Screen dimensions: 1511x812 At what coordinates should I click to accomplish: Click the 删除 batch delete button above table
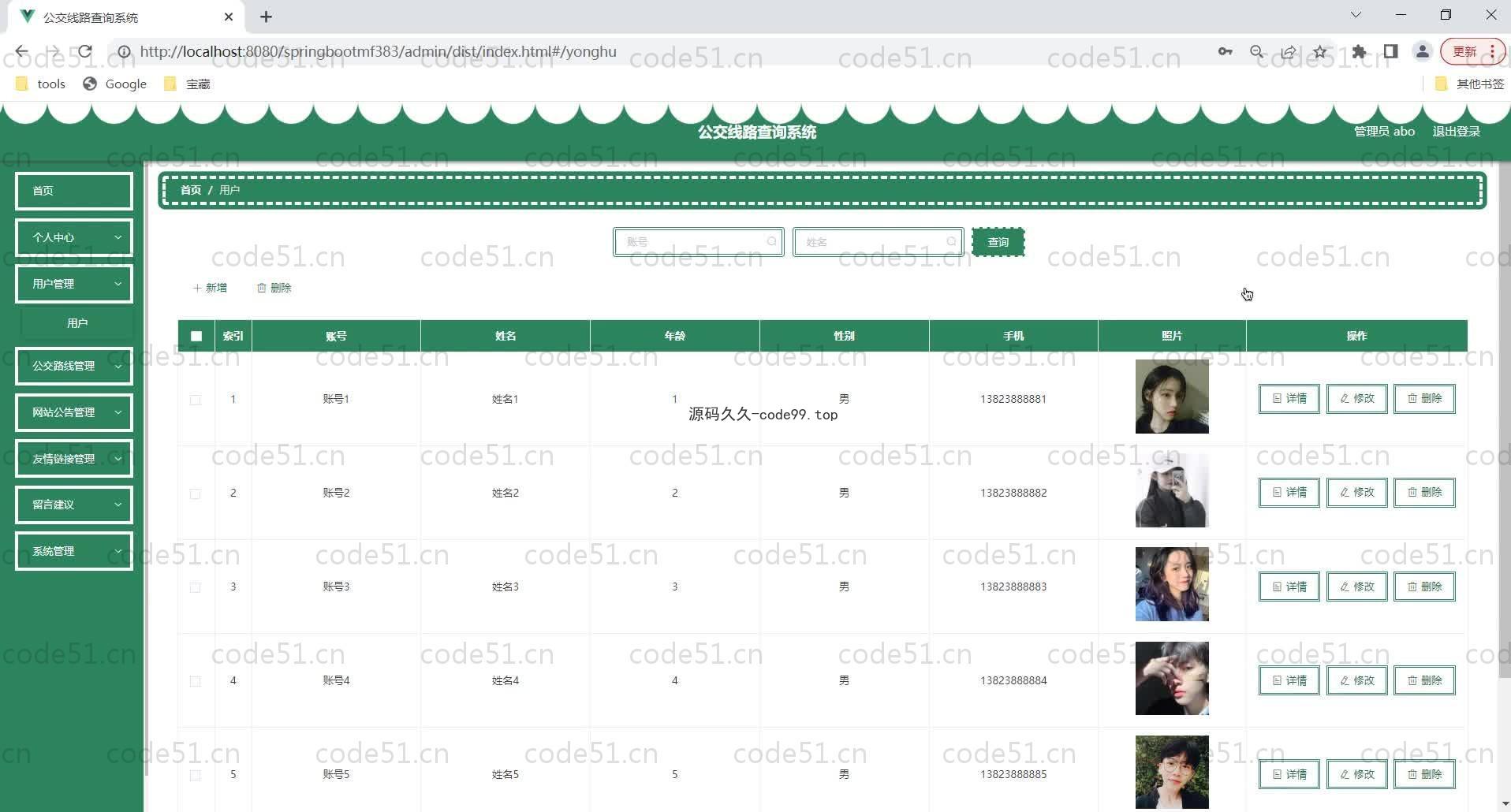(x=274, y=288)
